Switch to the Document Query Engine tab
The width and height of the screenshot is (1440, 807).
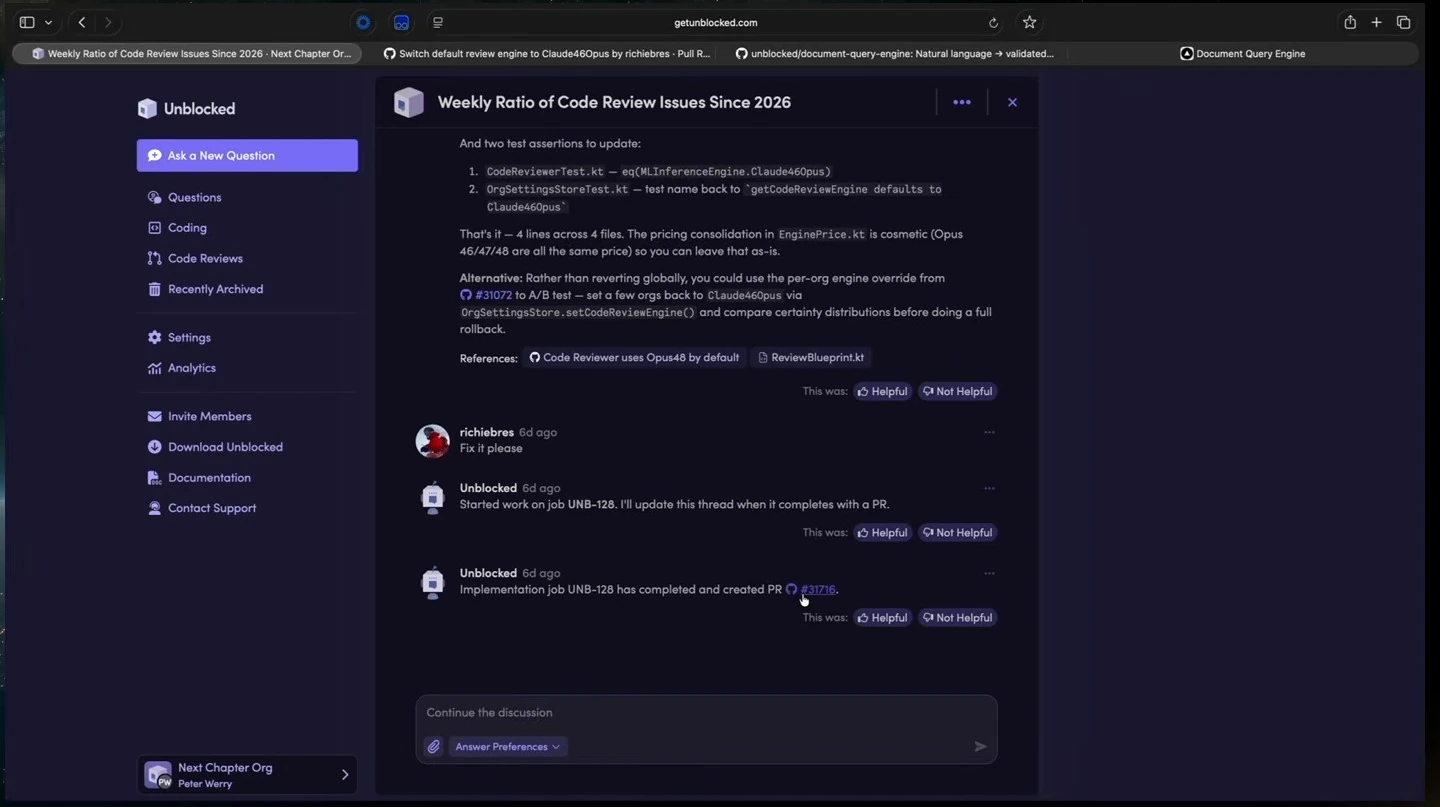click(x=1242, y=54)
